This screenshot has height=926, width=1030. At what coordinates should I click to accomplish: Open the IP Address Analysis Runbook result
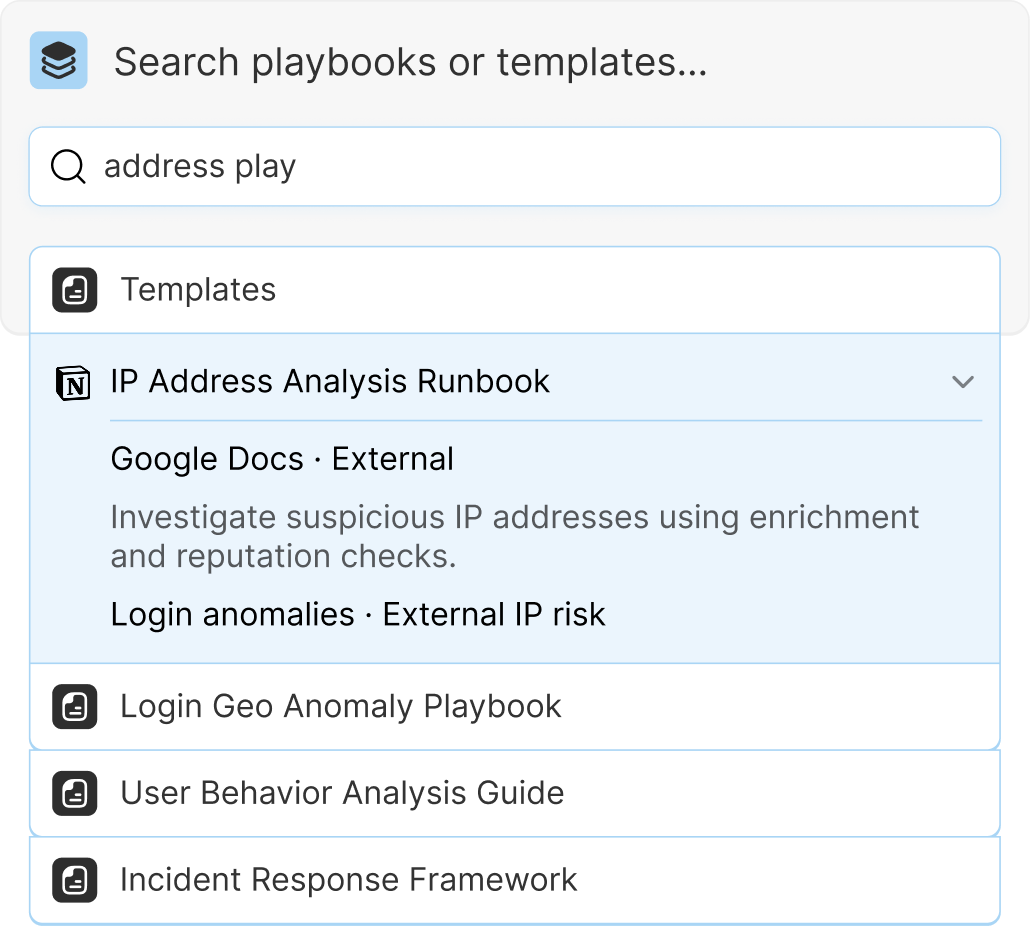click(330, 381)
